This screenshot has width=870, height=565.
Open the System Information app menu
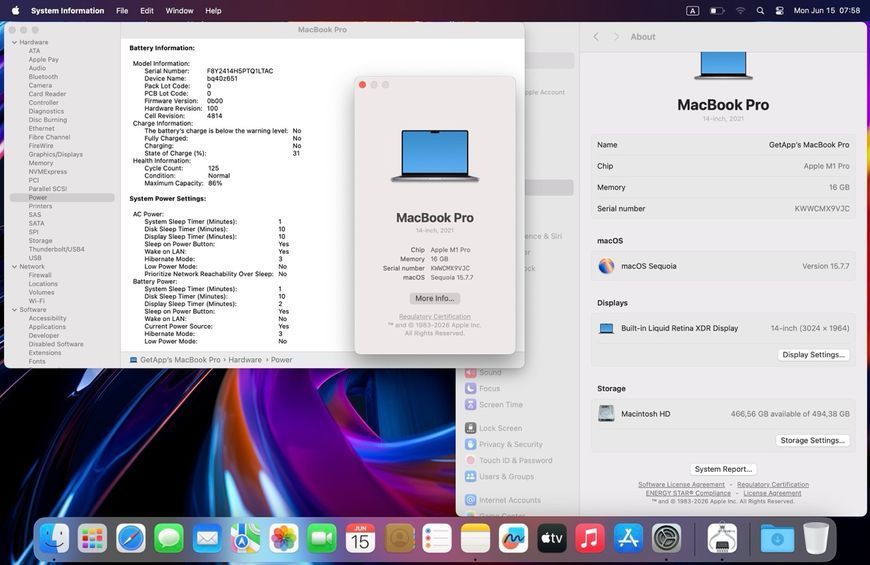tap(67, 11)
